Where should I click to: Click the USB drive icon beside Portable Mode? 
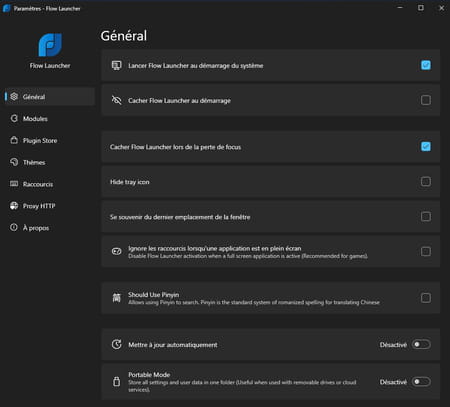[116, 381]
